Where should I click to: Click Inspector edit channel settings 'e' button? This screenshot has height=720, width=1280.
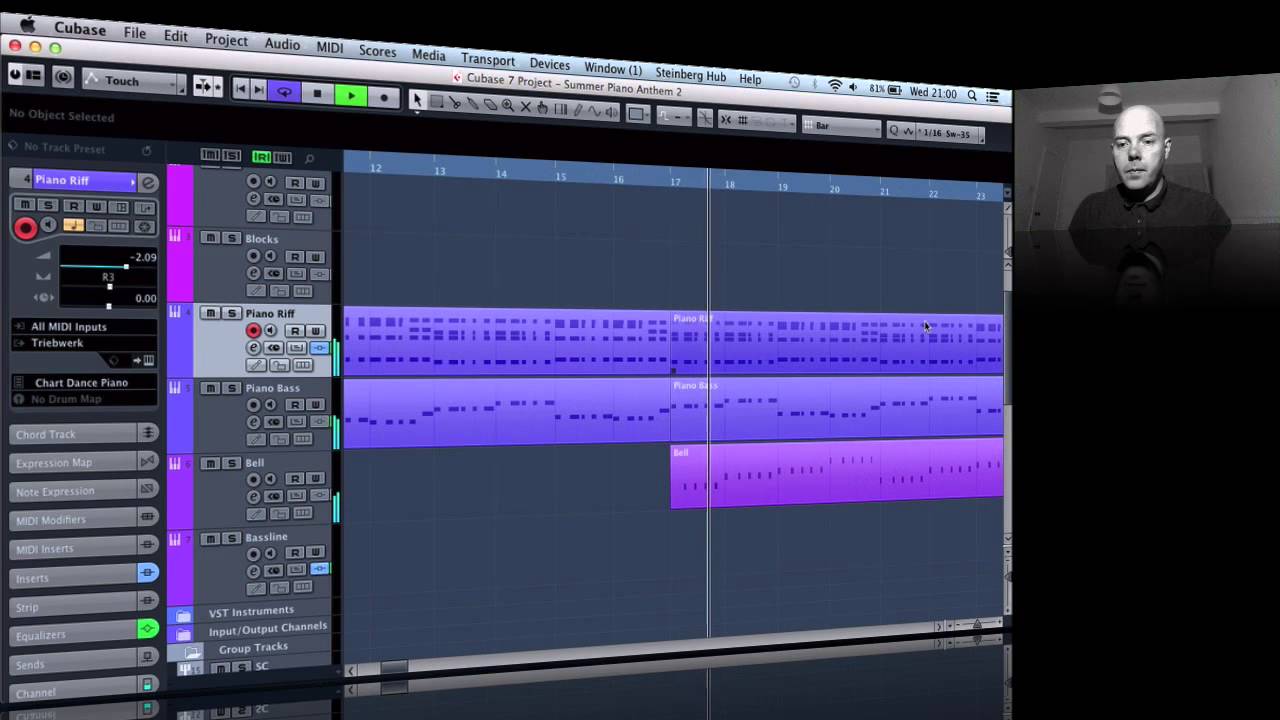click(x=148, y=182)
